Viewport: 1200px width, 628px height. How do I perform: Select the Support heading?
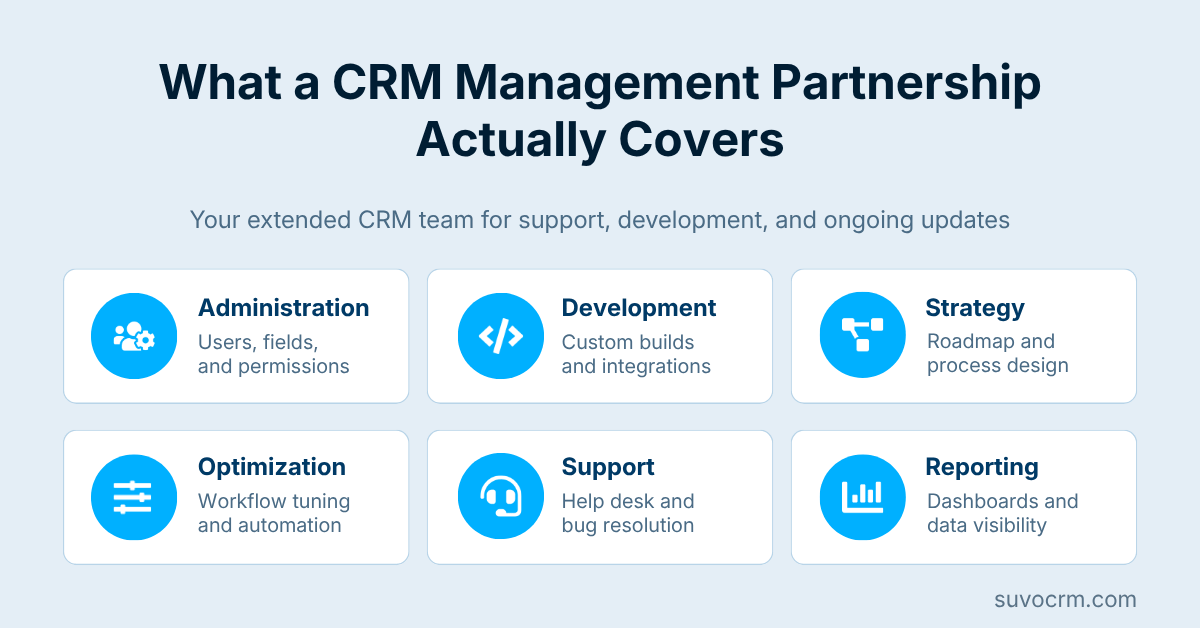tap(608, 467)
